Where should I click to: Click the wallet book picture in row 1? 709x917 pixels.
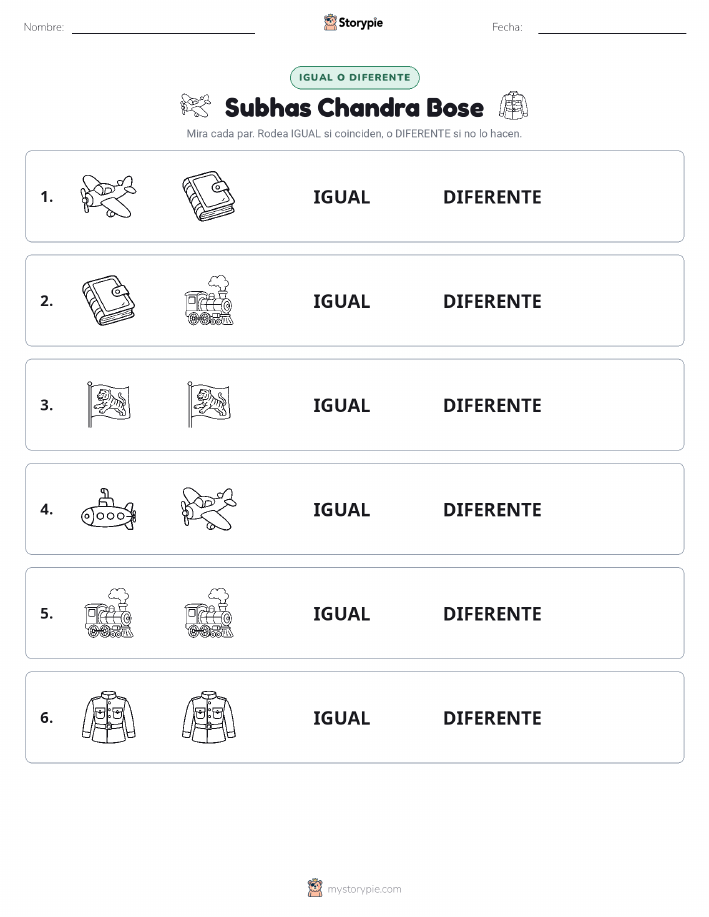coord(209,196)
